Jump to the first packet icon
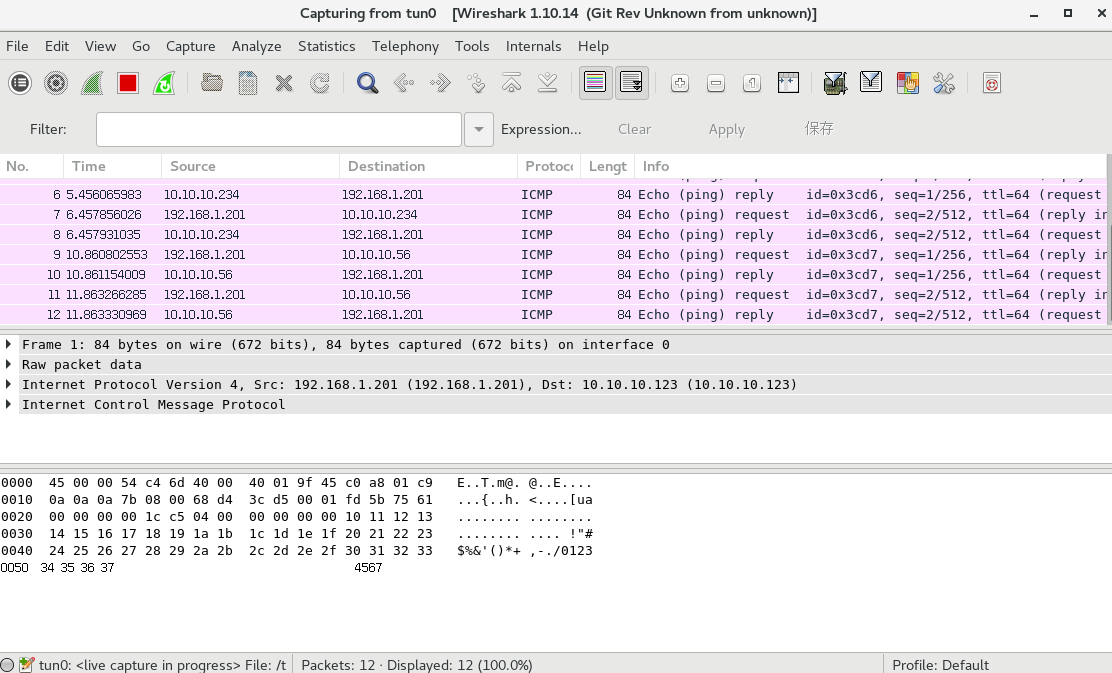 coord(511,83)
